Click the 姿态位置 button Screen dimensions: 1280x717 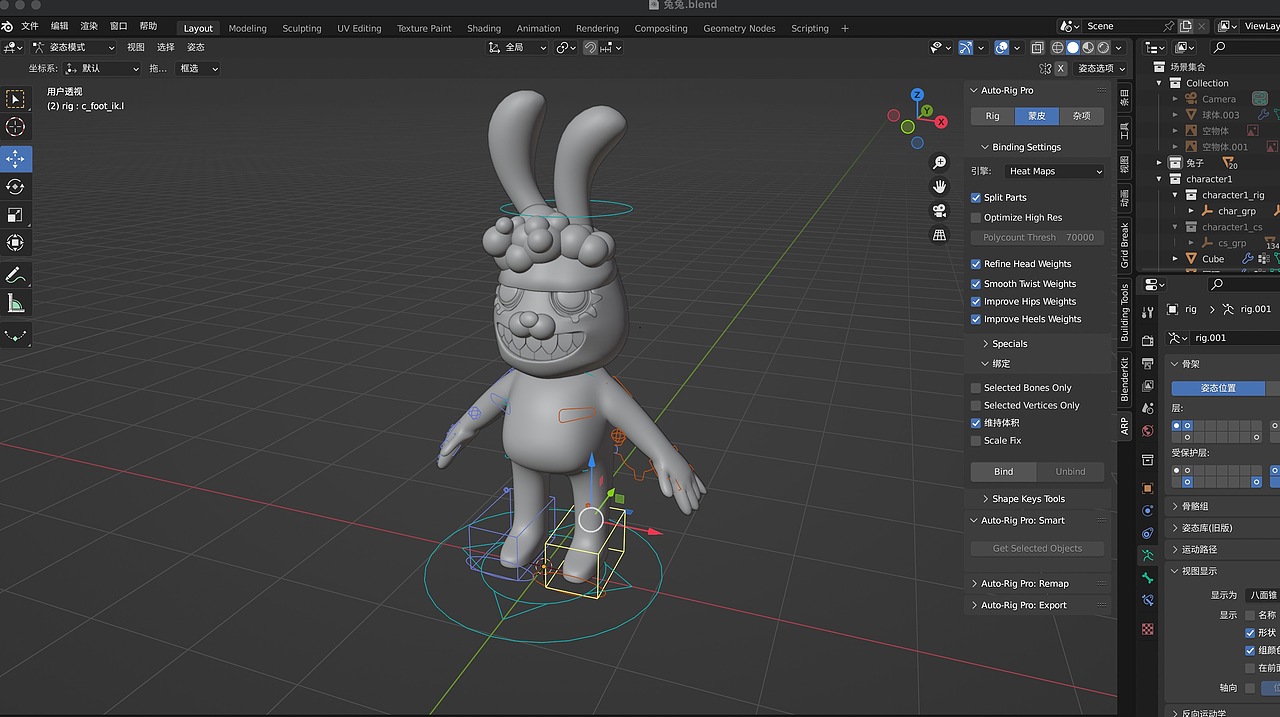coord(1218,388)
